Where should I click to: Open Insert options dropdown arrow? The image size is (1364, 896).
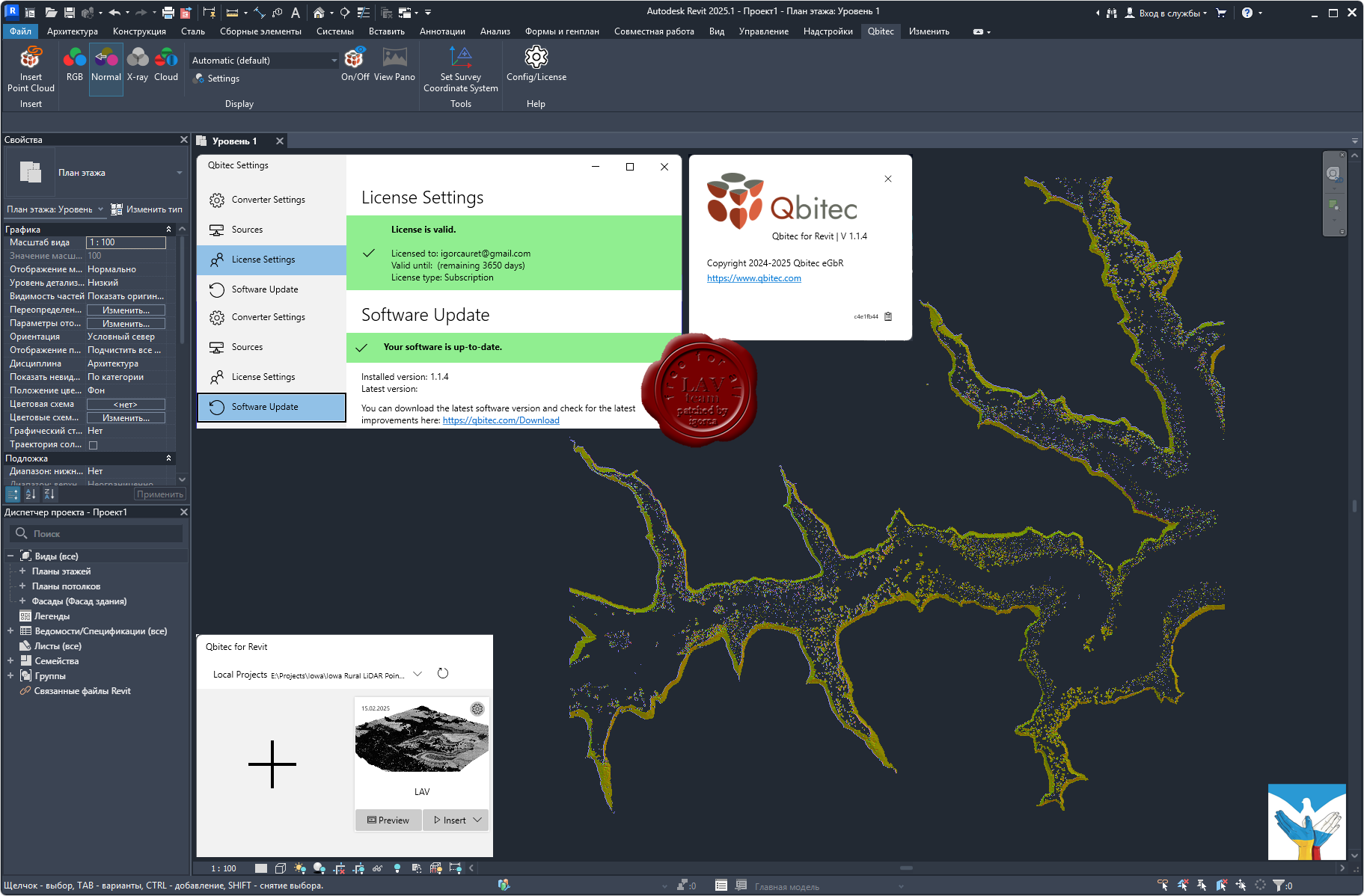(477, 820)
